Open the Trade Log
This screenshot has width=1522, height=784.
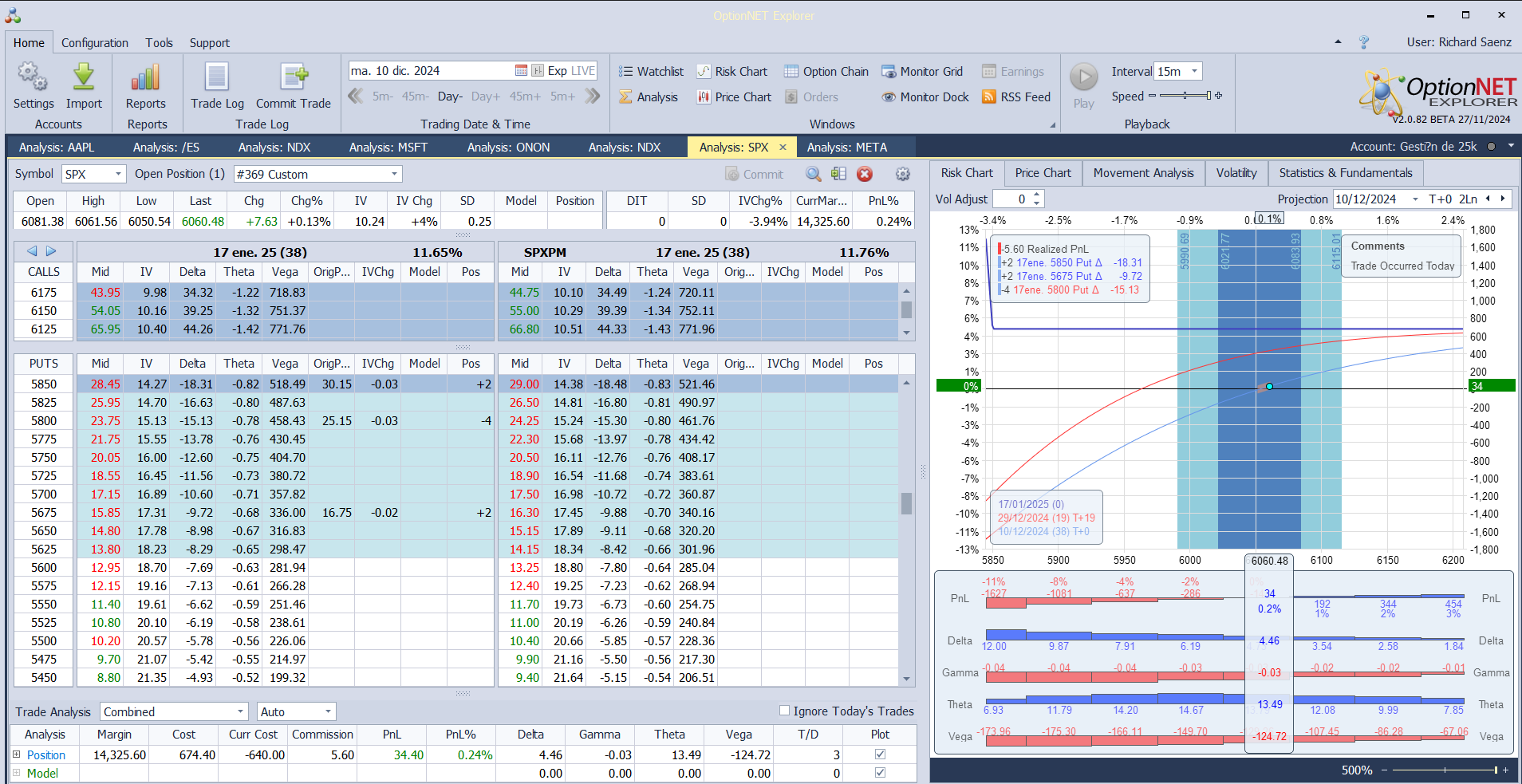point(217,86)
